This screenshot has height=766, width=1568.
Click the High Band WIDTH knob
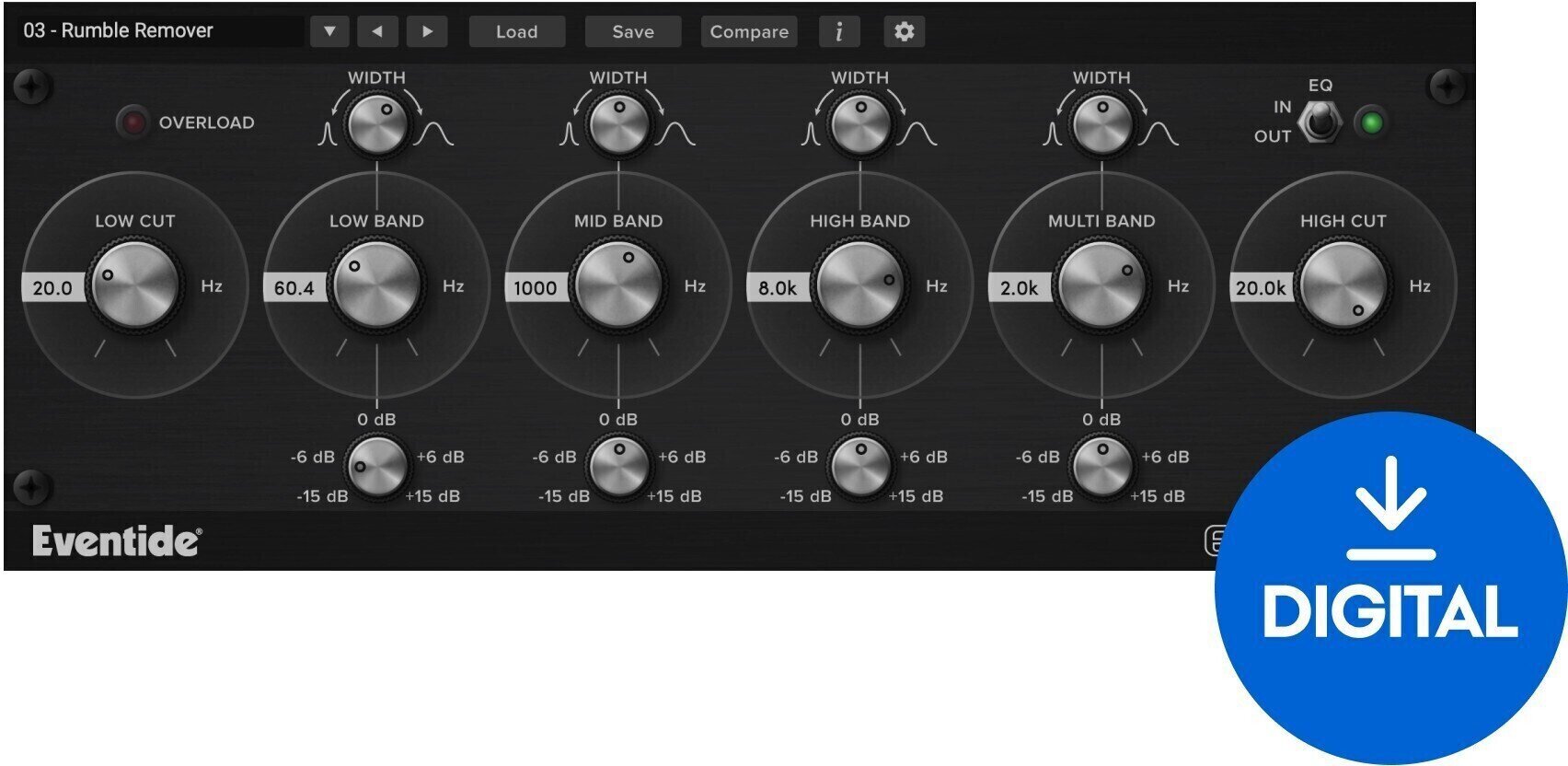[x=860, y=126]
